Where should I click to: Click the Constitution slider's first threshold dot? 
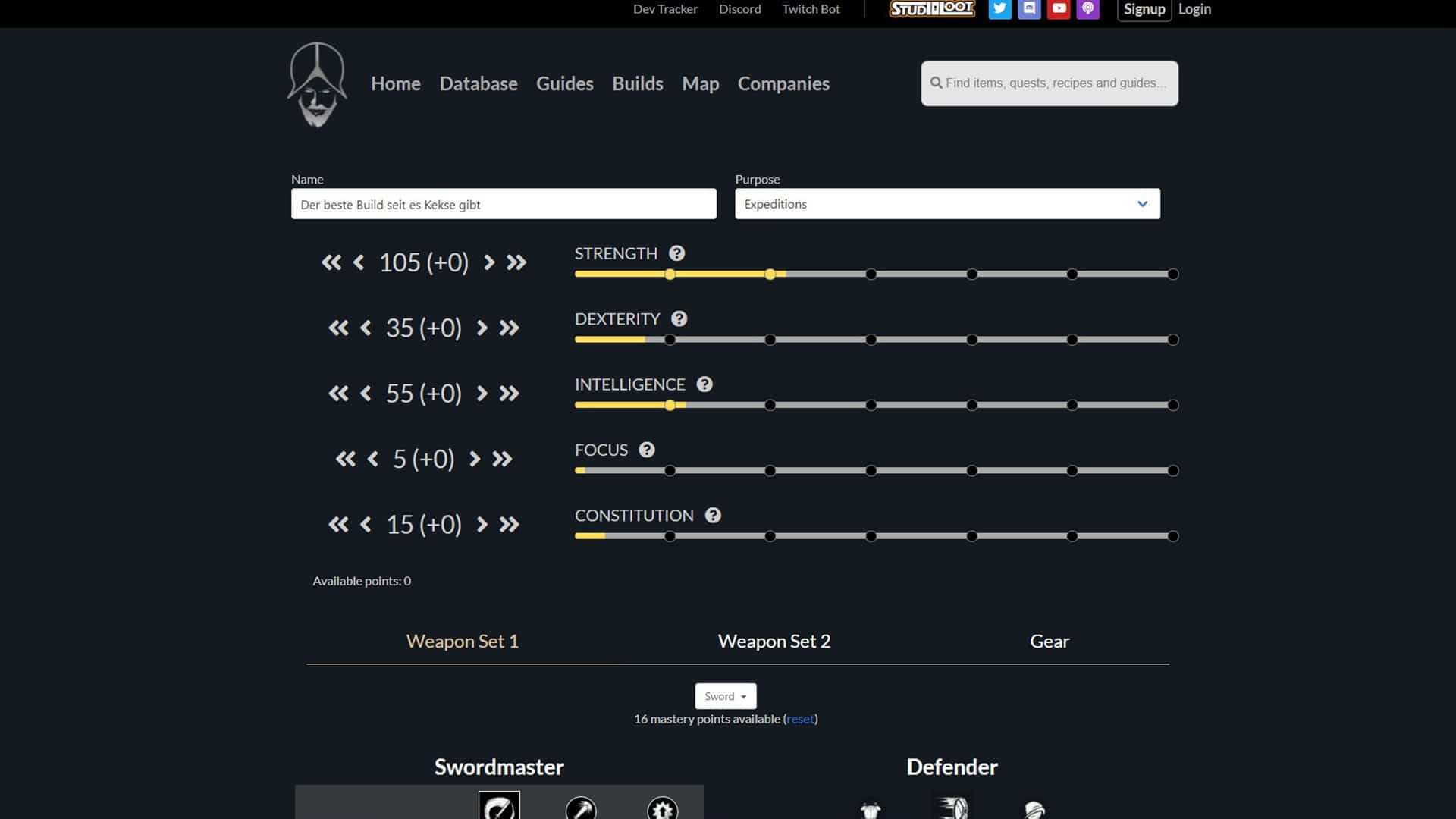pos(670,536)
